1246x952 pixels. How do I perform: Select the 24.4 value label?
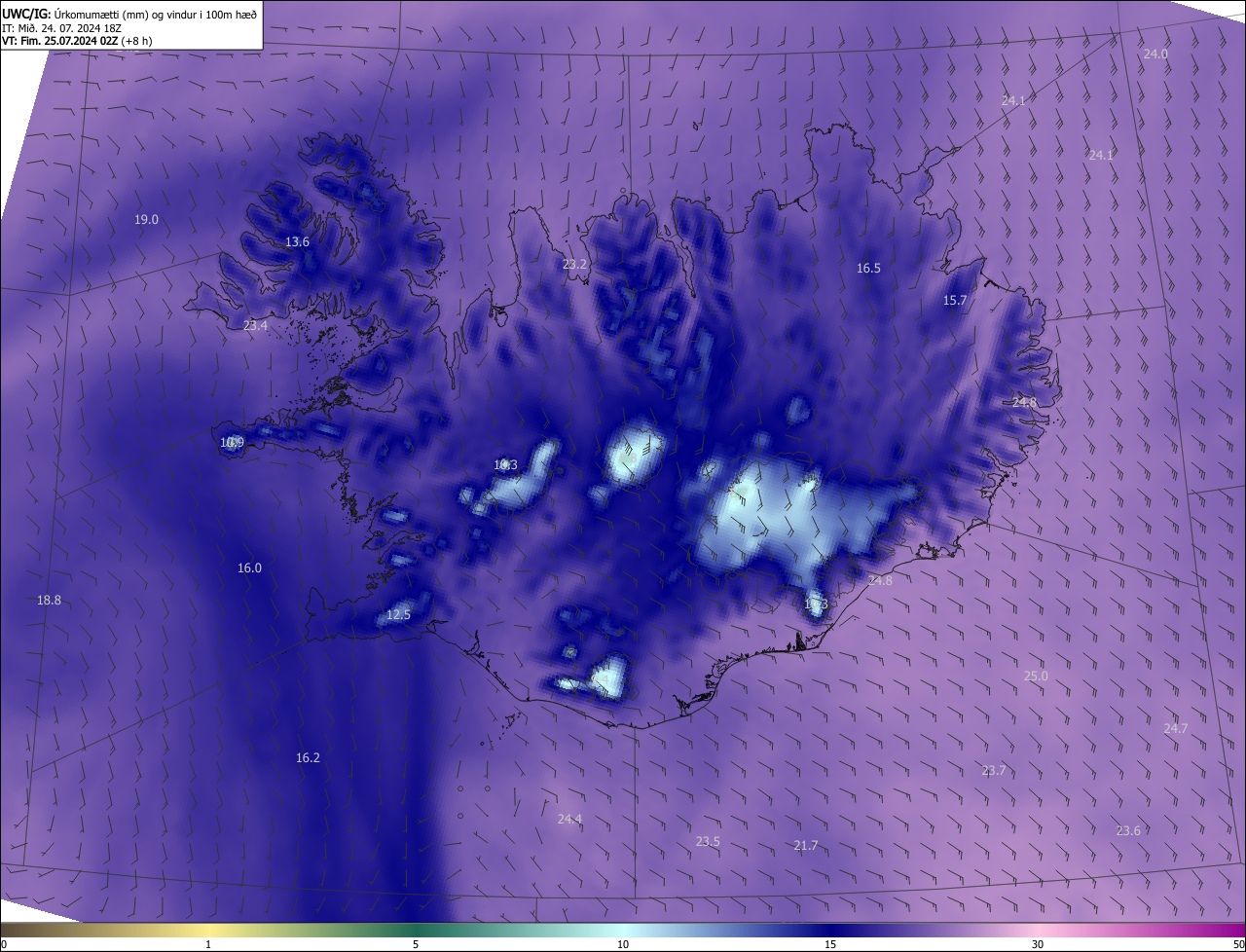click(x=569, y=820)
